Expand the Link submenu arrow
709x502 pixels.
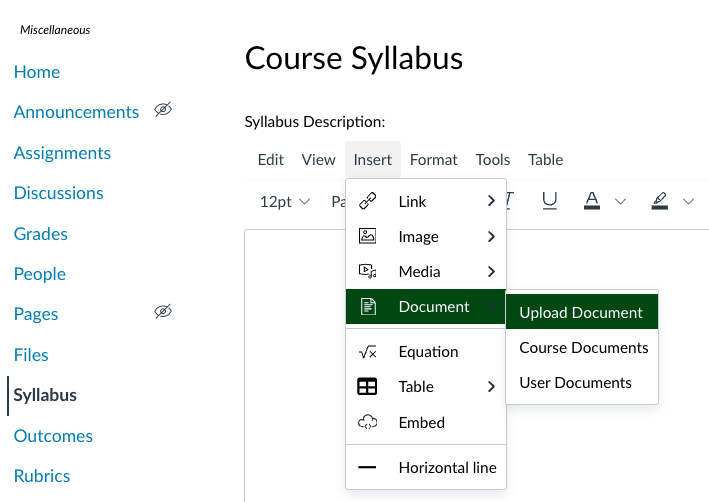coord(491,201)
